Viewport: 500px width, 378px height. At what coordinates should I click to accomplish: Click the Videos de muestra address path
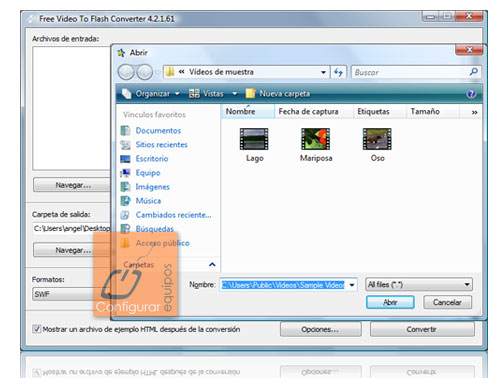pos(221,72)
